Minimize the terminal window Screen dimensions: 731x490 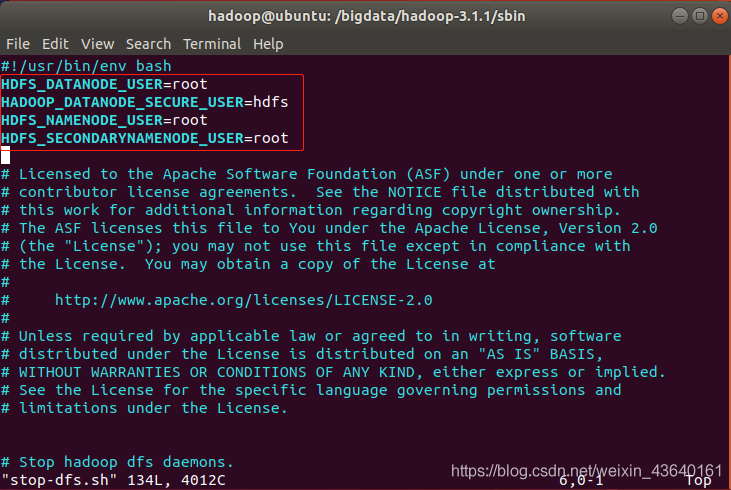point(680,16)
